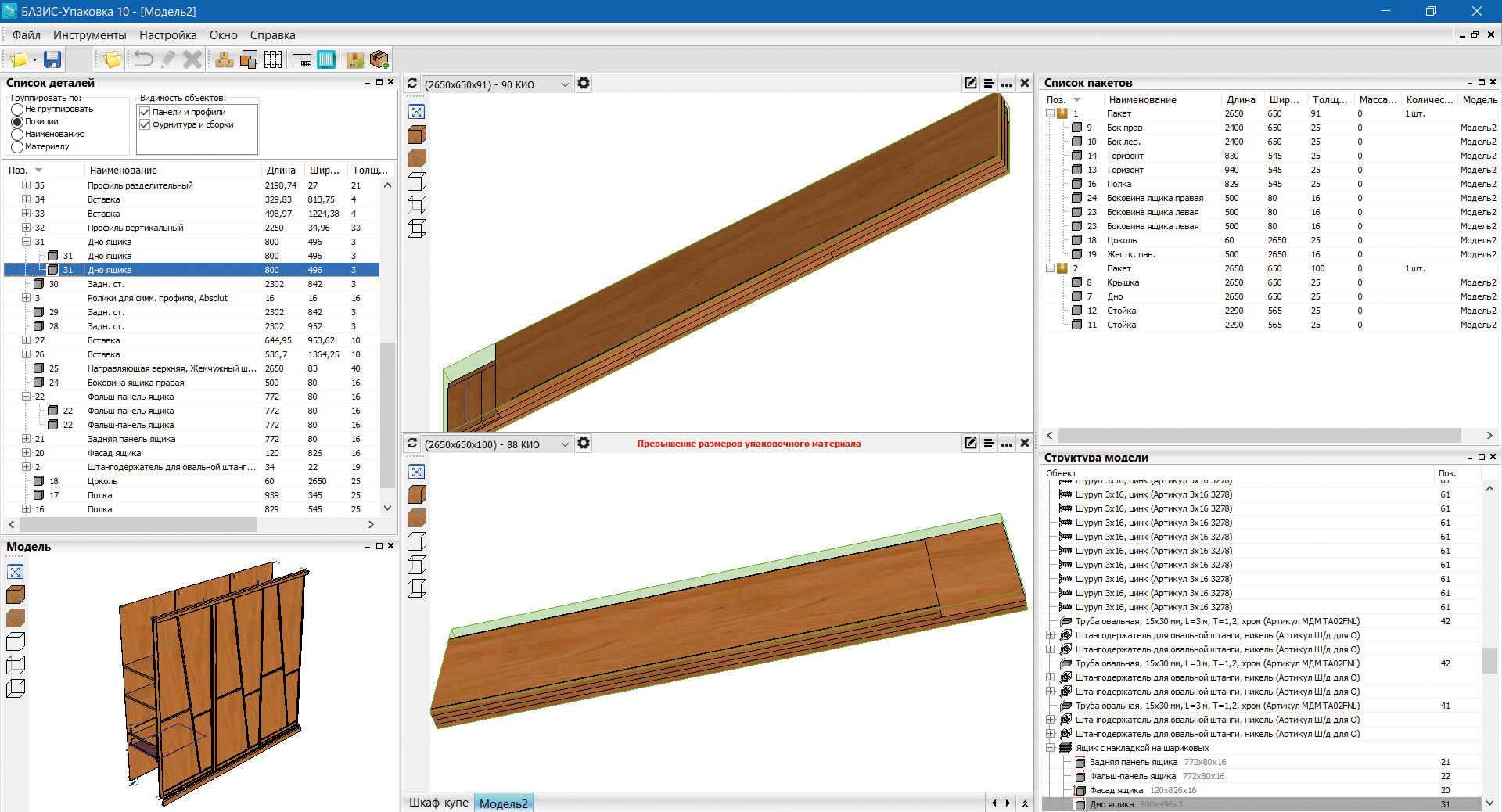
Task: Click zoom-to-fit icon in Модель panel
Action: pos(16,572)
